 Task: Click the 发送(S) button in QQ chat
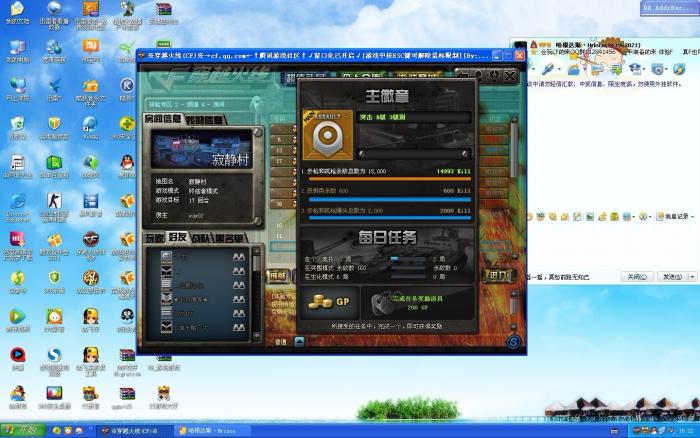click(x=672, y=277)
